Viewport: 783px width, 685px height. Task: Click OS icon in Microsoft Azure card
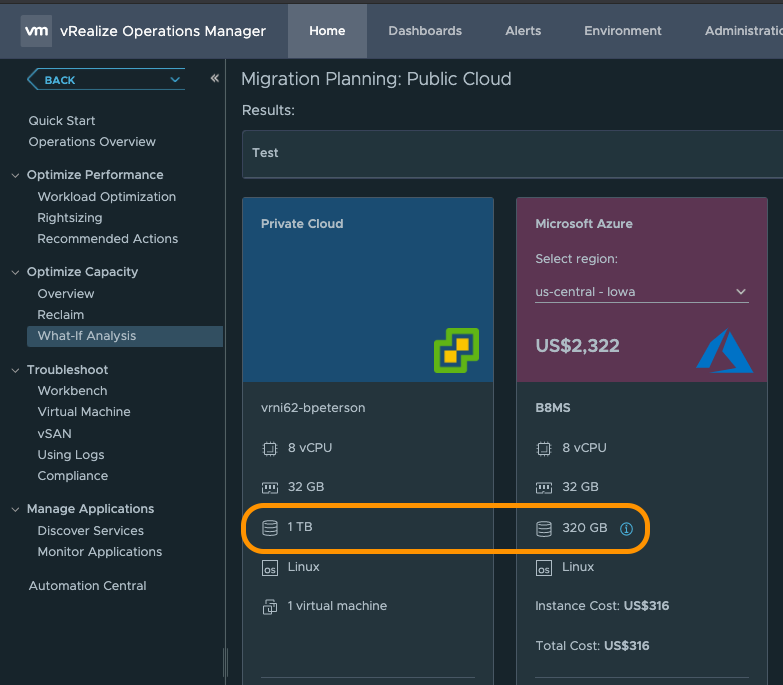click(x=544, y=568)
